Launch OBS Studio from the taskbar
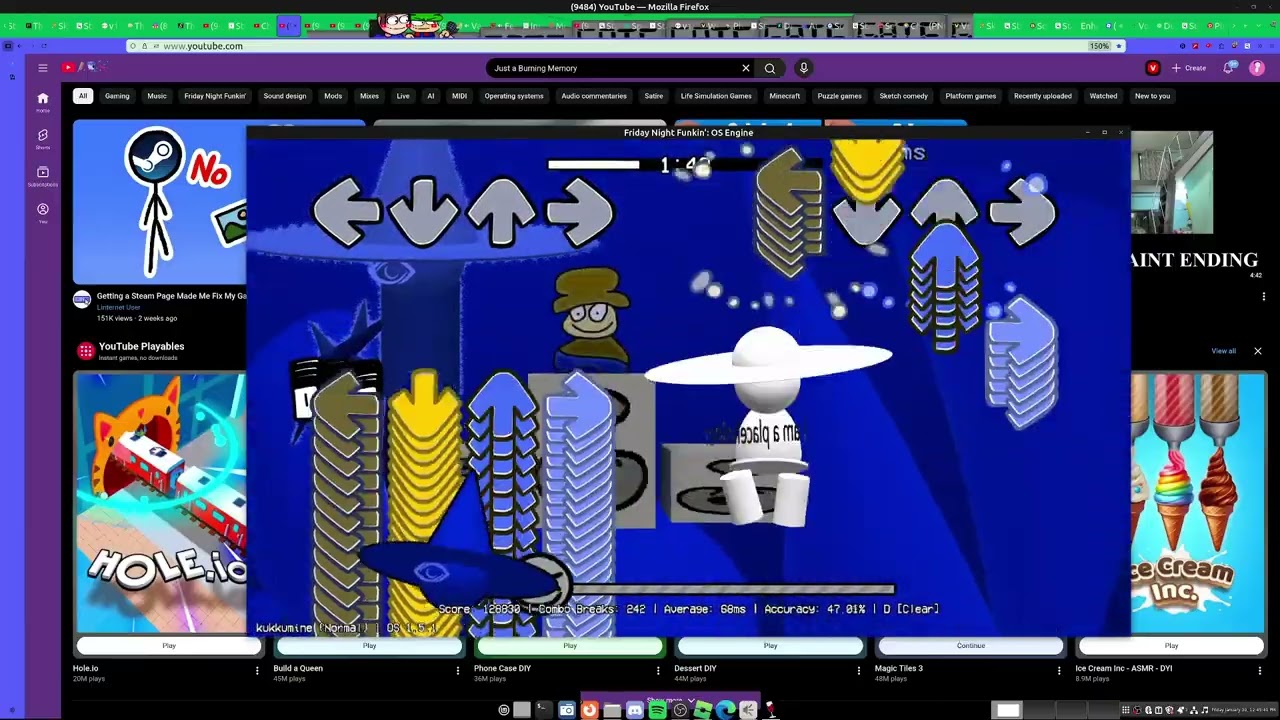 point(680,710)
